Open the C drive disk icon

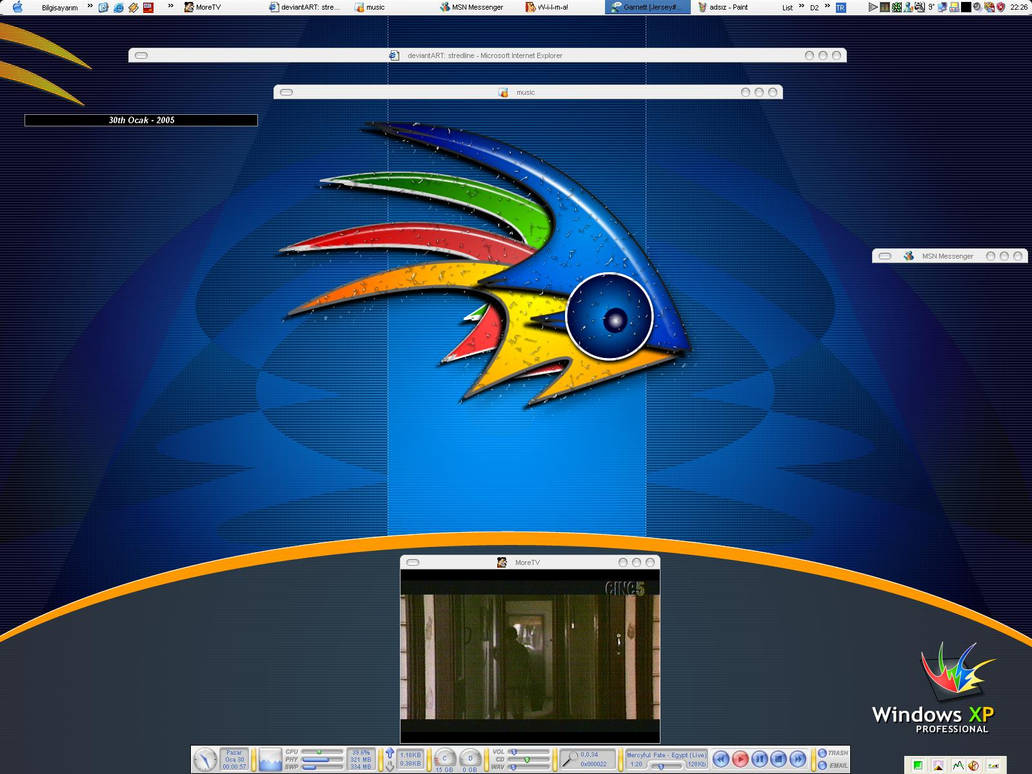coord(445,758)
